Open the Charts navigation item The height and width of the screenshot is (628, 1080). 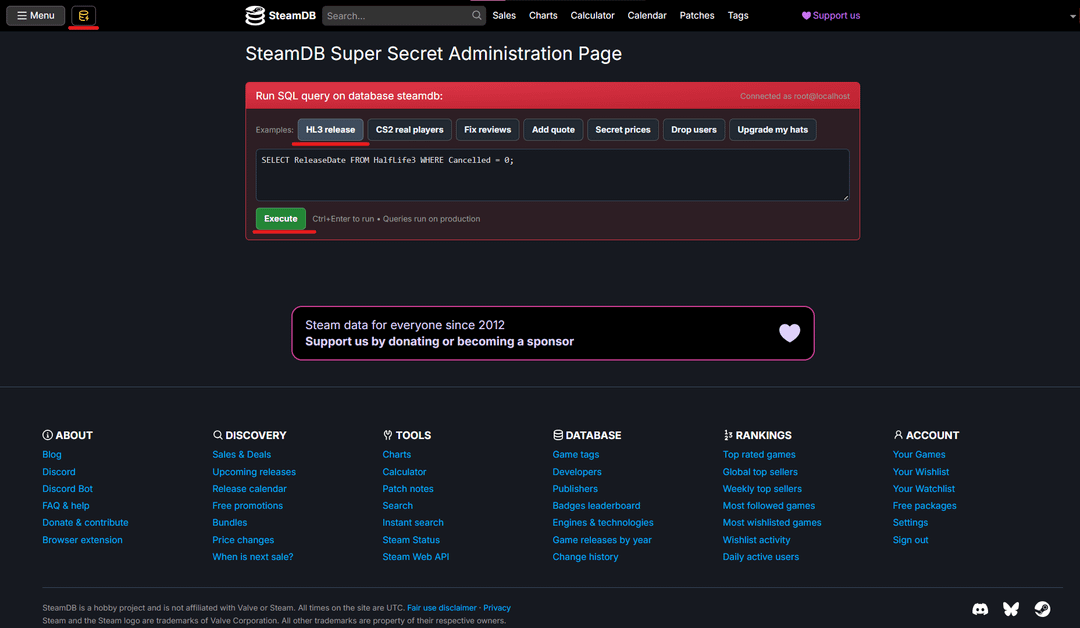543,16
